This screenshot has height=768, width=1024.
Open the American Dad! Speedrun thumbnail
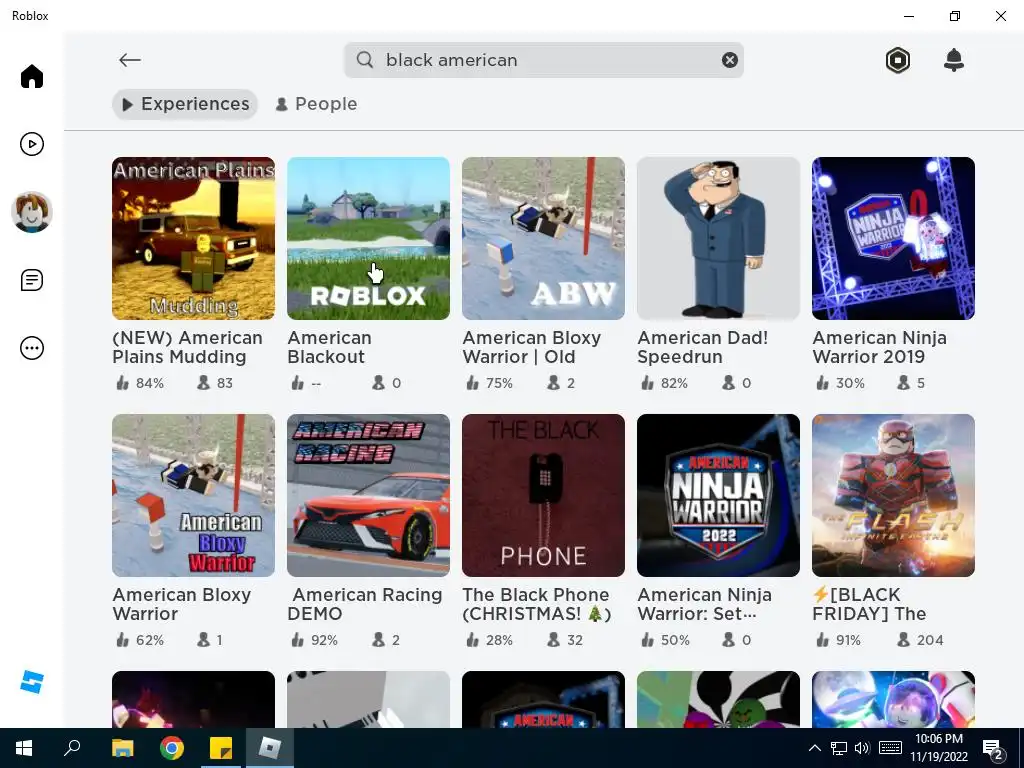coord(718,238)
